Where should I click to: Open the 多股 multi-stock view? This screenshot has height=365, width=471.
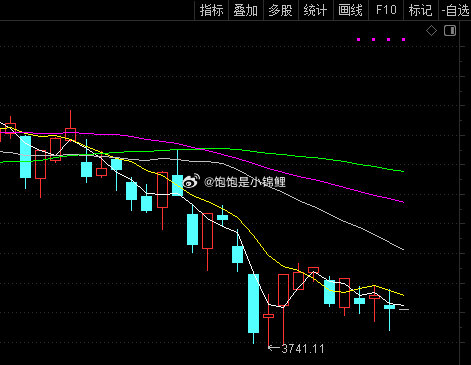coord(281,10)
